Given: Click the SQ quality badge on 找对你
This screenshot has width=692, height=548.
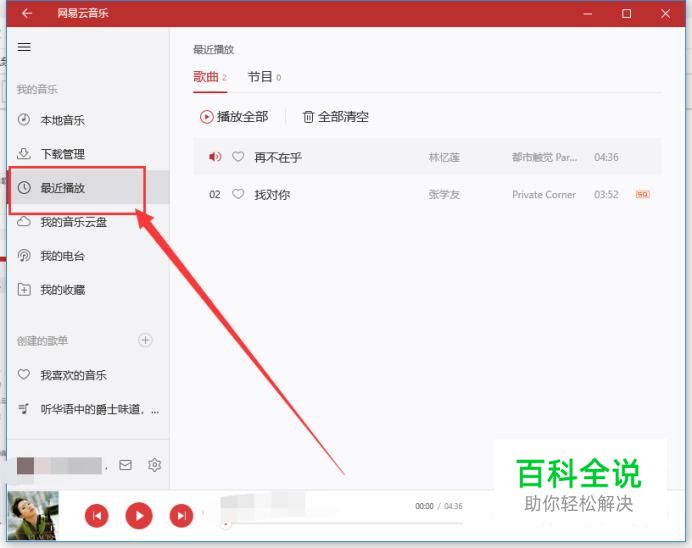Looking at the screenshot, I should point(643,195).
